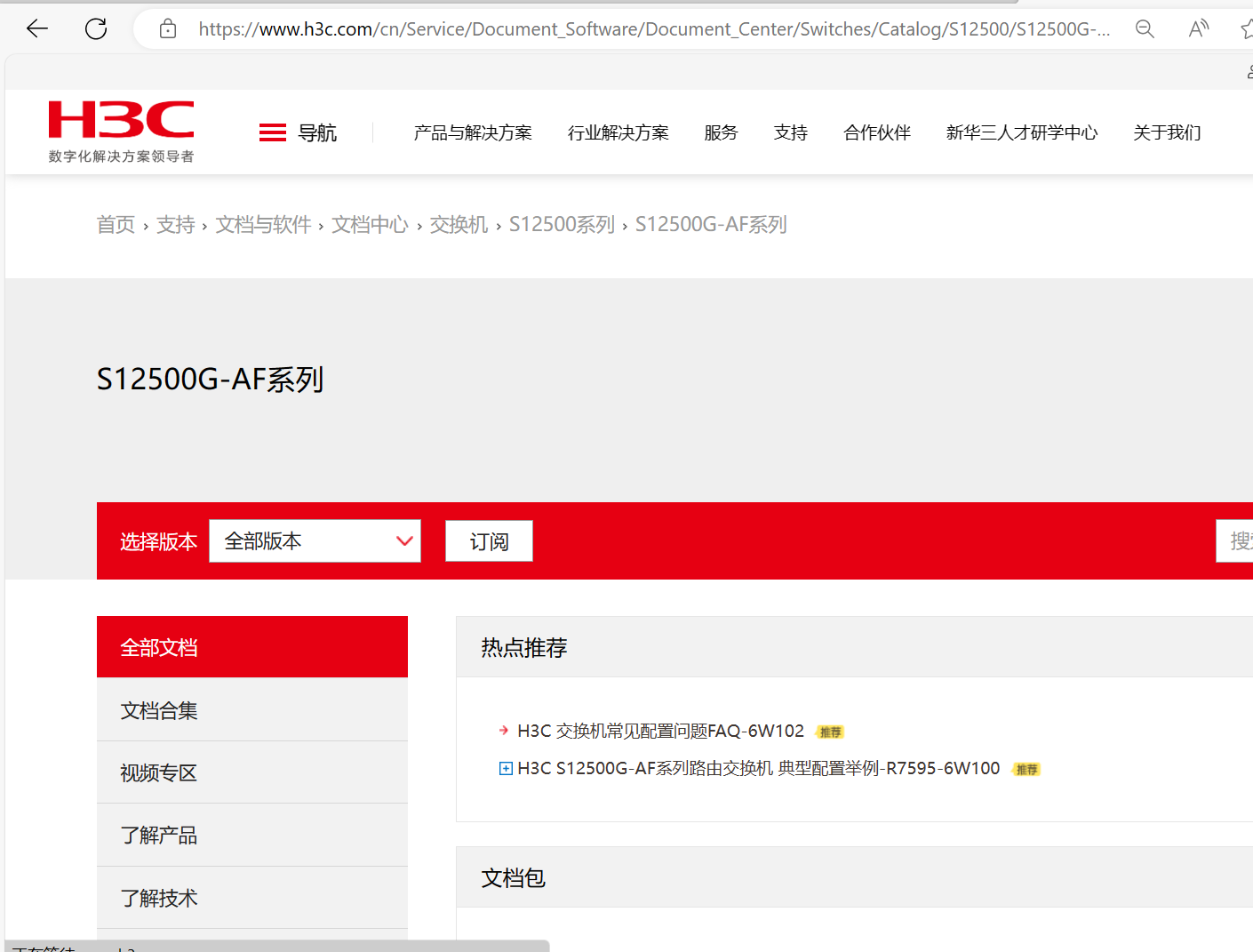Go to 支持 in the breadcrumb
This screenshot has width=1253, height=952.
pos(176,224)
